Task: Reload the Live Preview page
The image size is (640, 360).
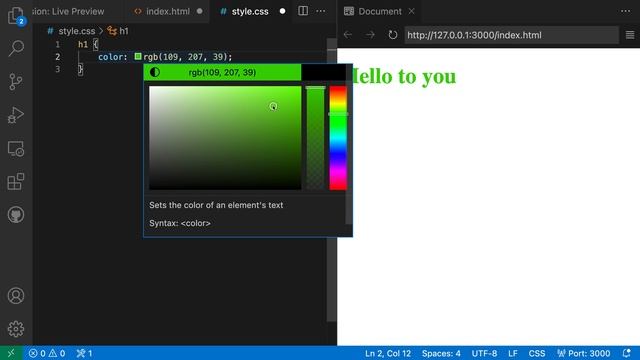Action: click(393, 35)
